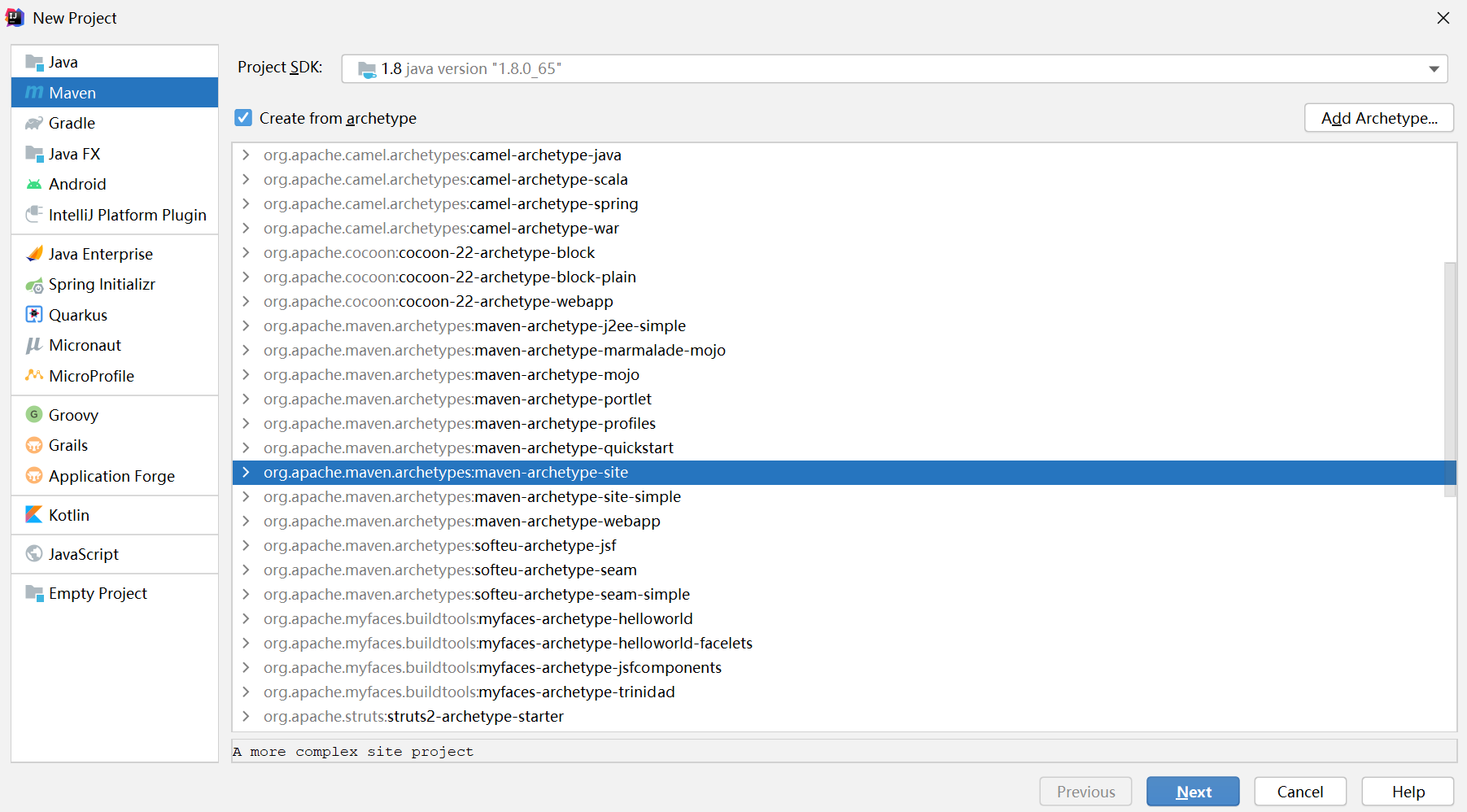Select Java Enterprise project type
Screen dimensions: 1467x812
115,254
